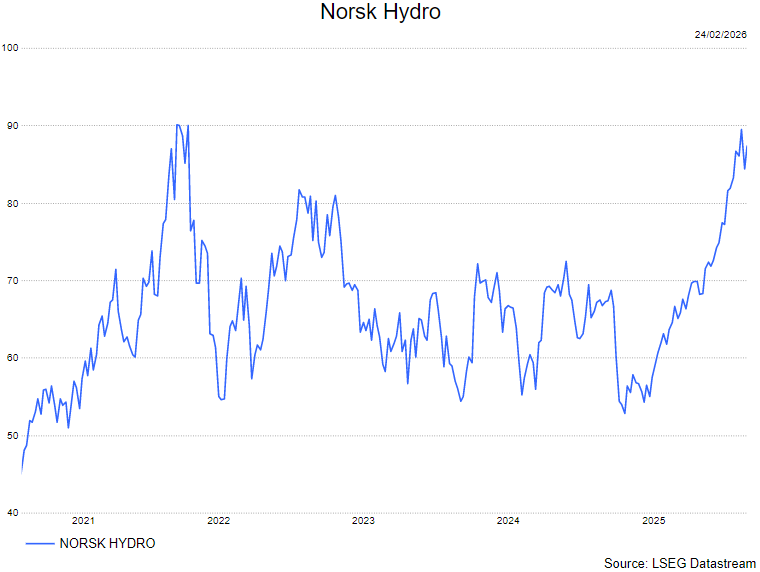Click the 80 y-axis value label

[x=10, y=203]
